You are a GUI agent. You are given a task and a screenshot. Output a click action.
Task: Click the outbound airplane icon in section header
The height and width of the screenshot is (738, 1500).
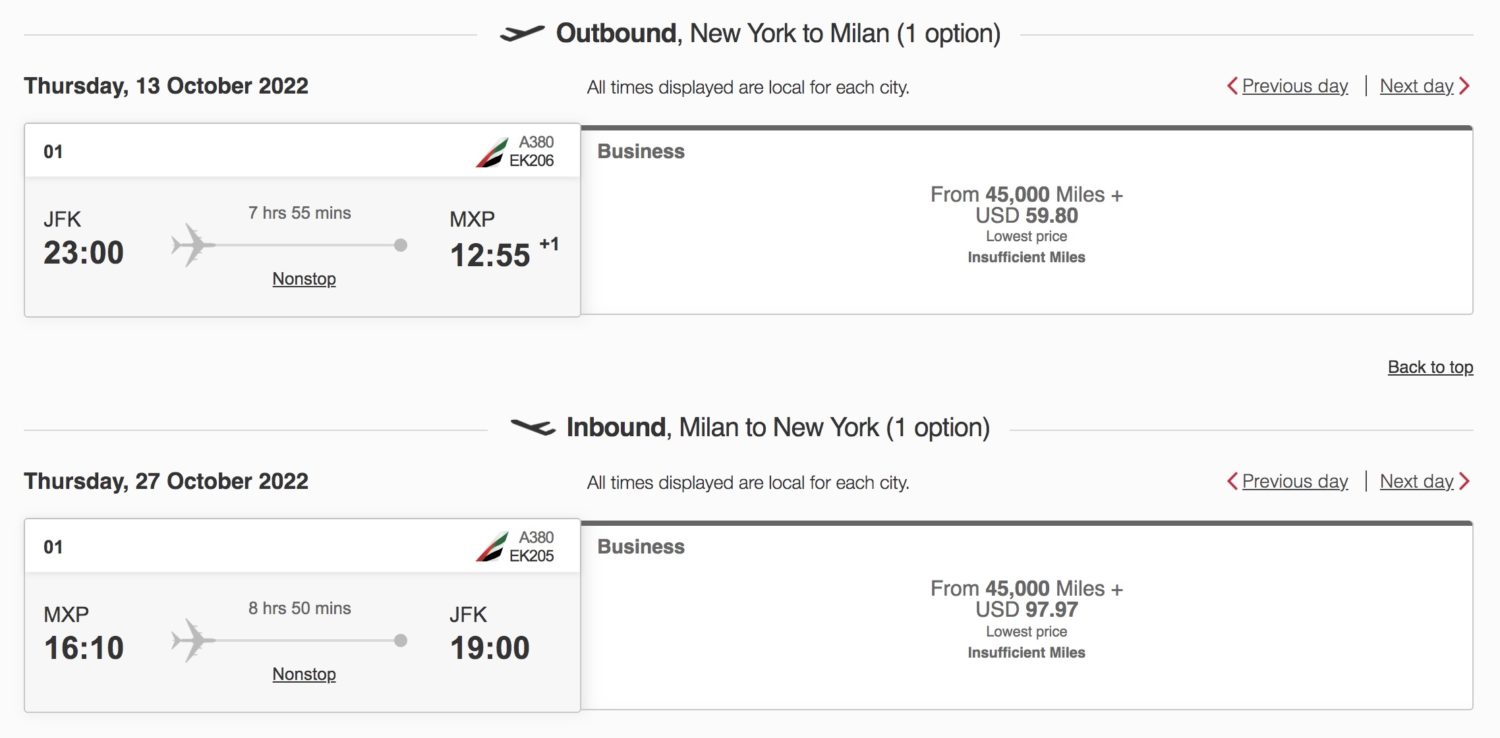point(524,31)
